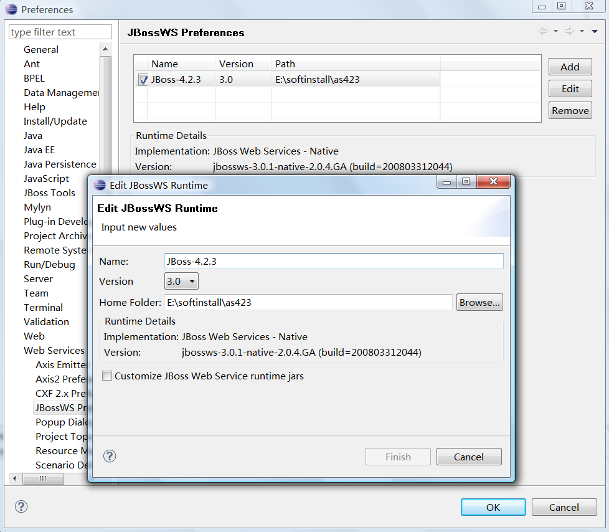This screenshot has height=532, width=609.
Task: Select Java in the preferences tree
Action: pos(33,136)
